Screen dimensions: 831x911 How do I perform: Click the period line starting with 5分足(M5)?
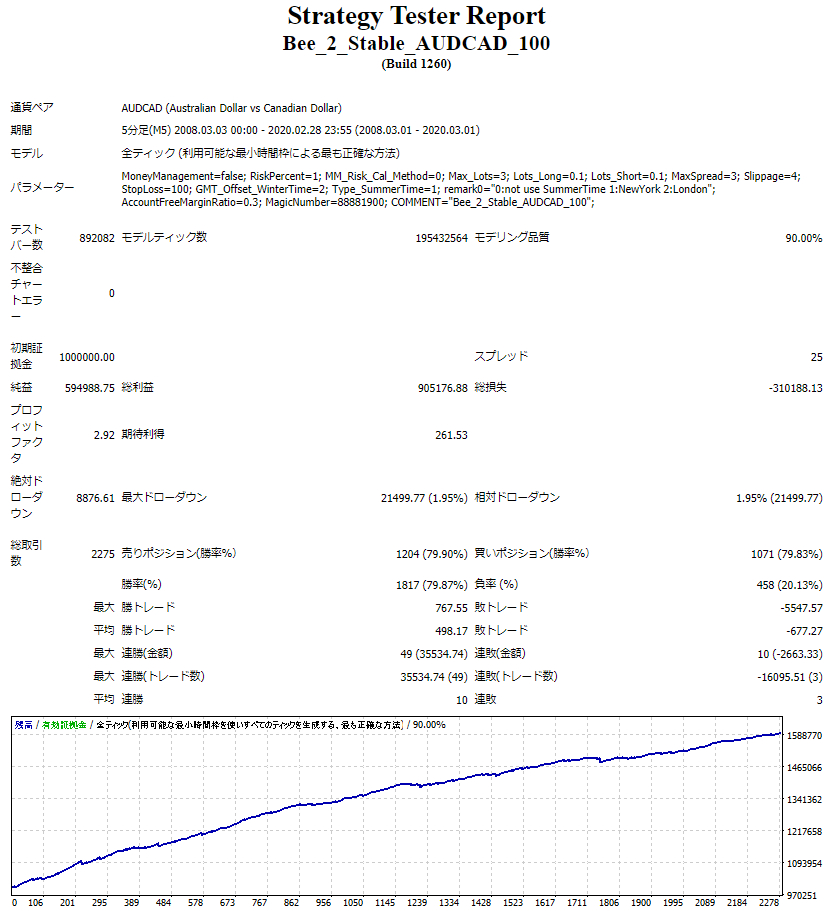[x=300, y=130]
